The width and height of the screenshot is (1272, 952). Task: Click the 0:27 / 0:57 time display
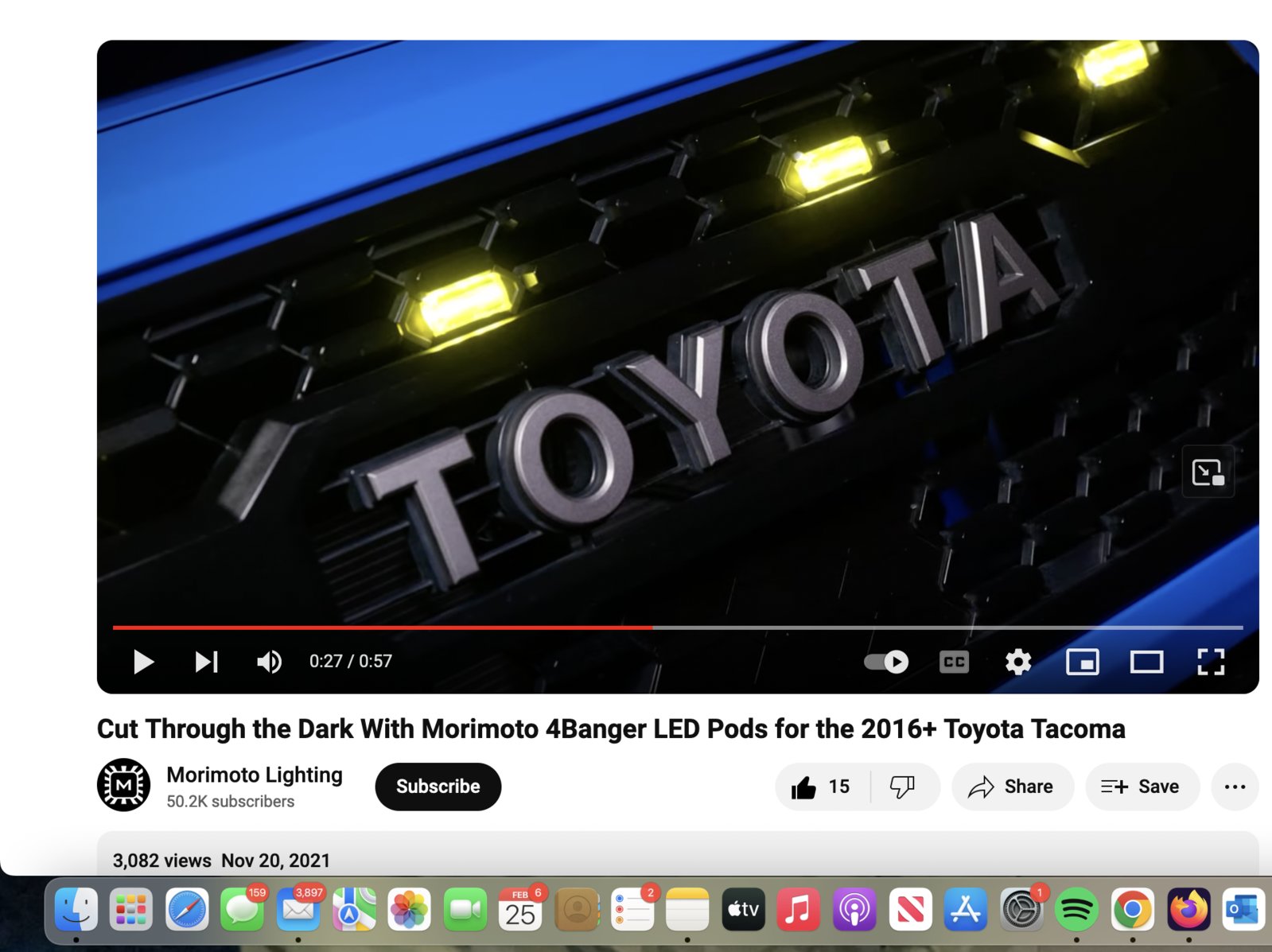click(x=351, y=662)
